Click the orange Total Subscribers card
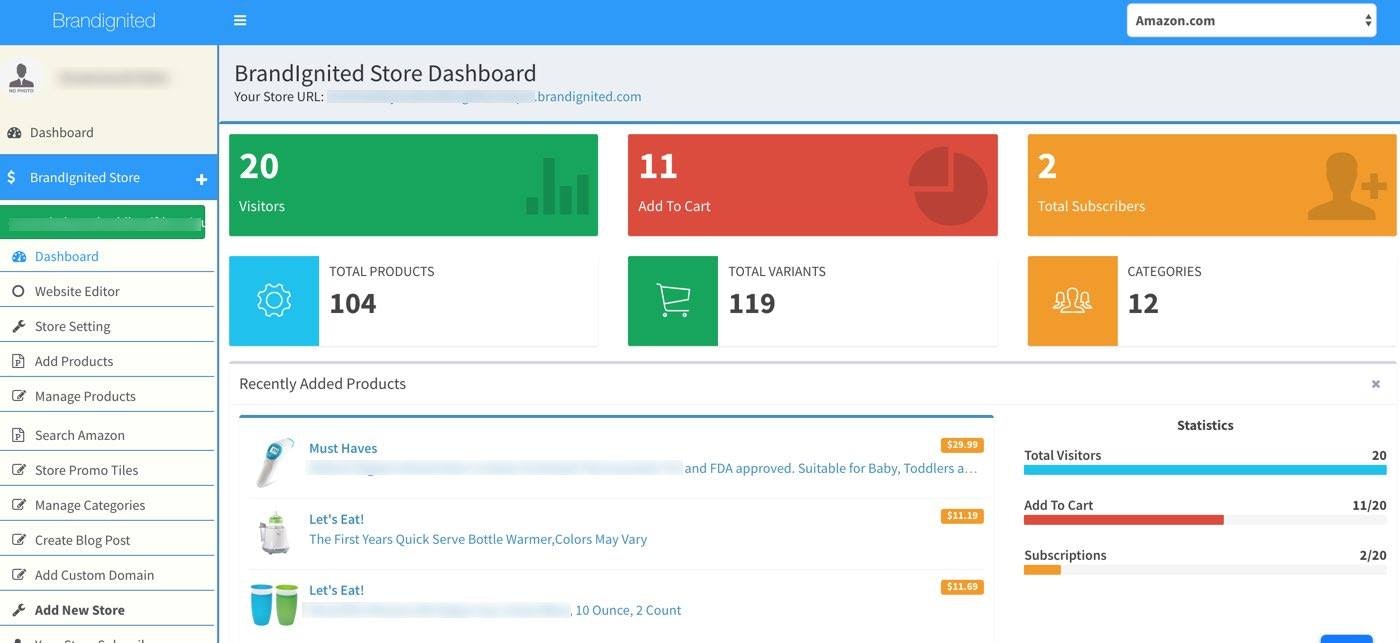 [x=1212, y=185]
